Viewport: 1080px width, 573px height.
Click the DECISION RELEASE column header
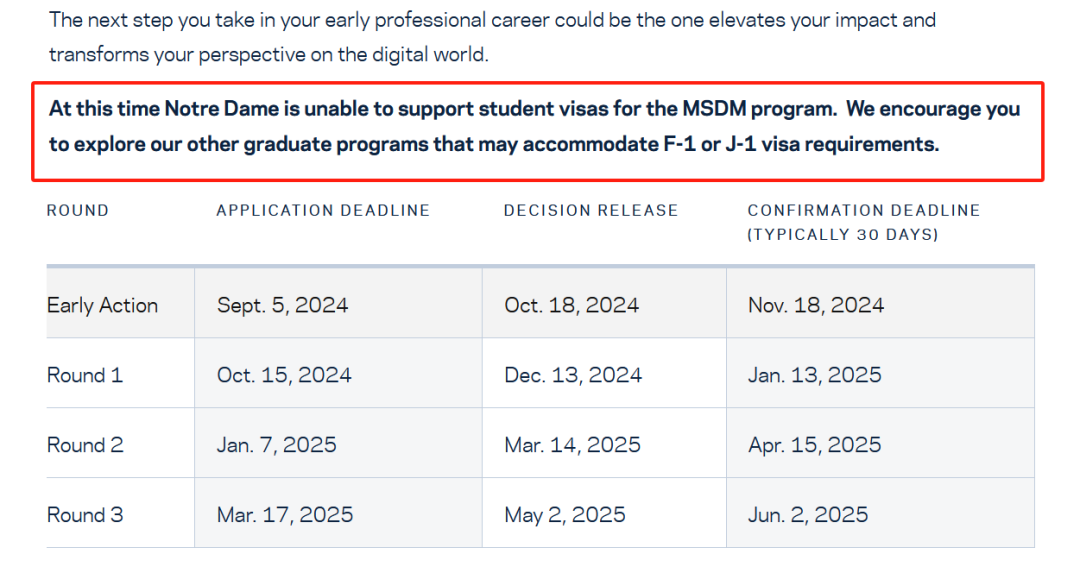[591, 211]
